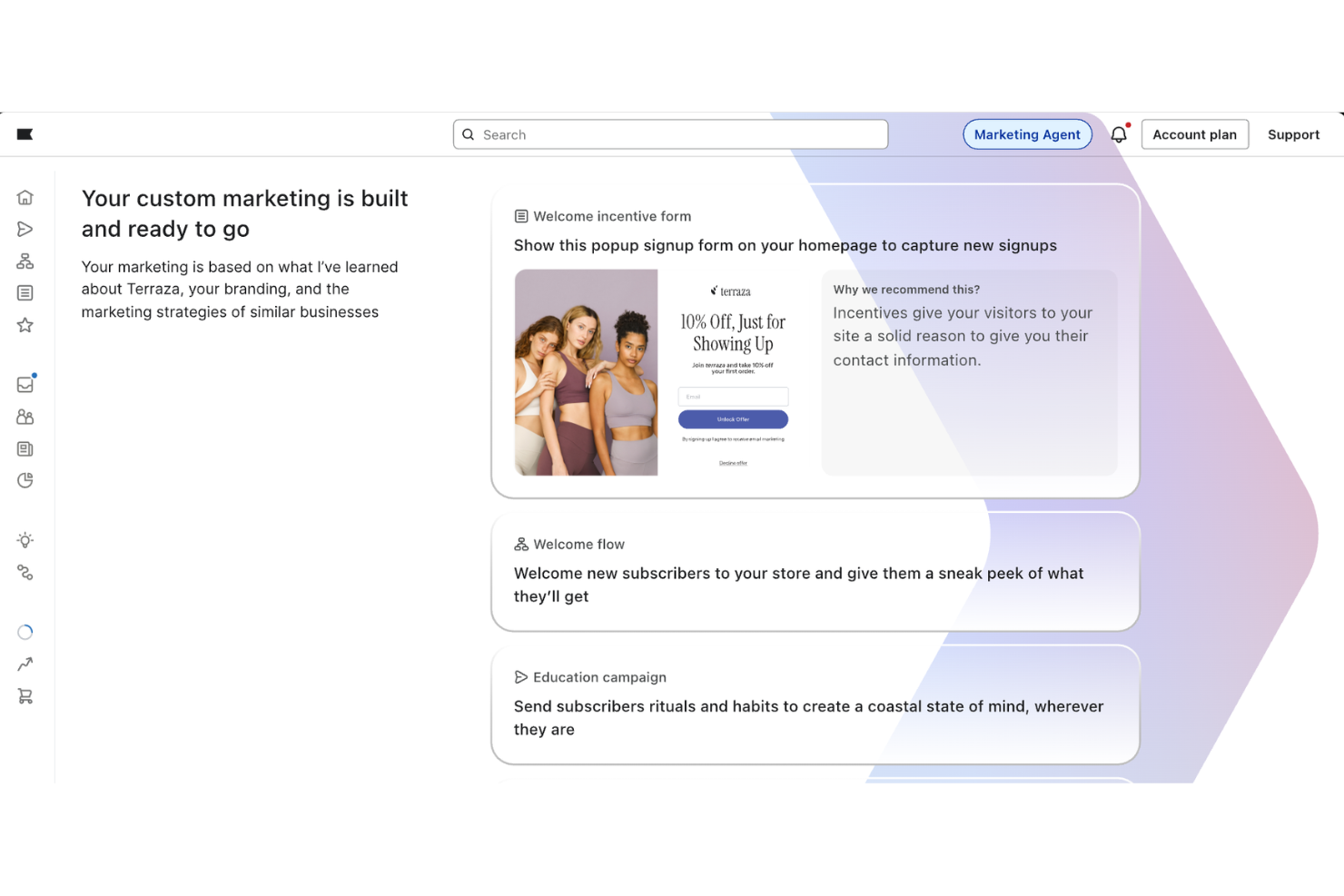Select the Content templates sidebar icon

(x=25, y=448)
